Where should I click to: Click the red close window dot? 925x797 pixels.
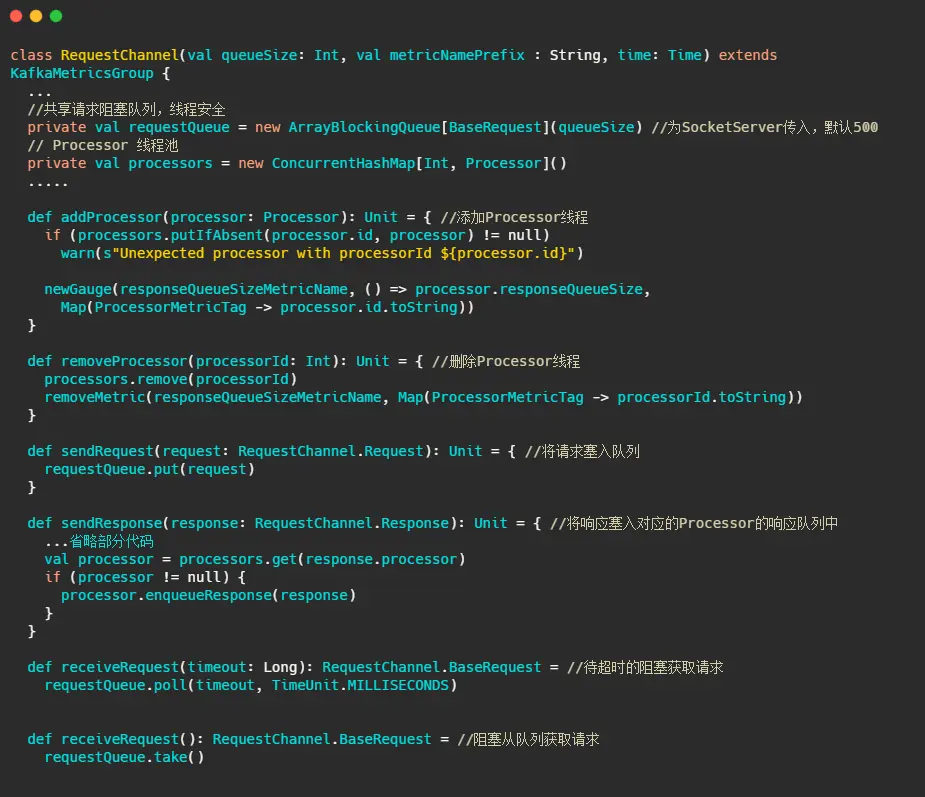[x=16, y=16]
